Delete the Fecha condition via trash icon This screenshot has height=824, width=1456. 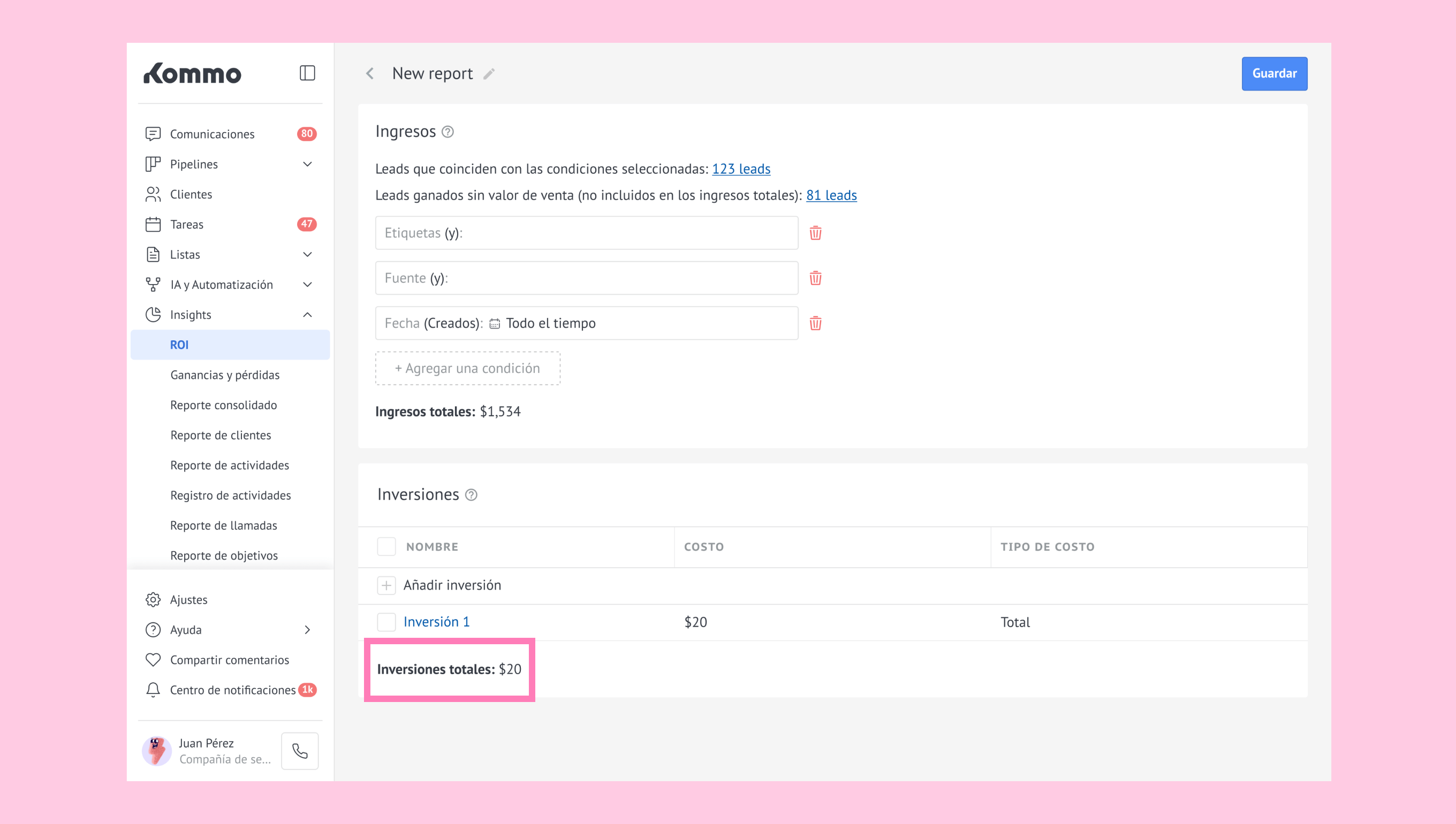[815, 323]
